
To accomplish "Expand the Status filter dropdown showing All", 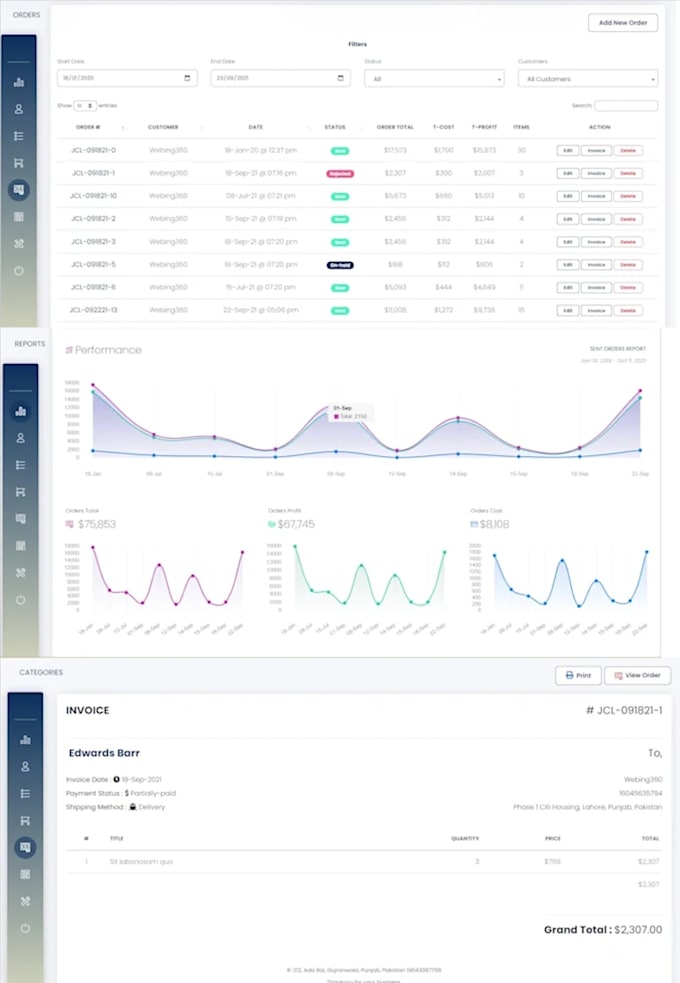I will 434,78.
